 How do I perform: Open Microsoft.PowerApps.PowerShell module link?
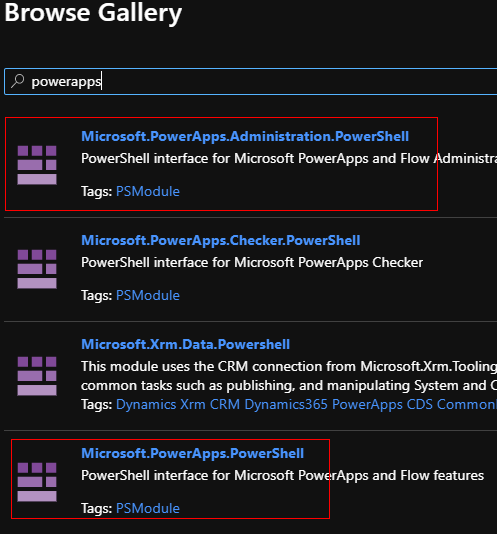pyautogui.click(x=192, y=454)
